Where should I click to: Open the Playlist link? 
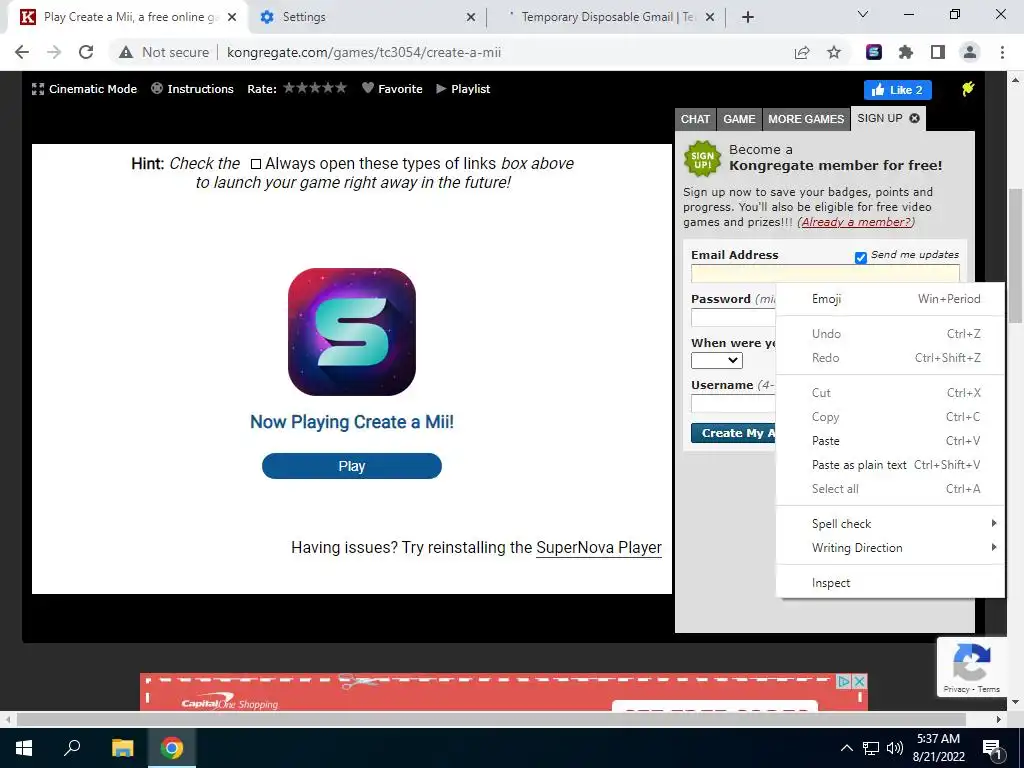tap(463, 89)
